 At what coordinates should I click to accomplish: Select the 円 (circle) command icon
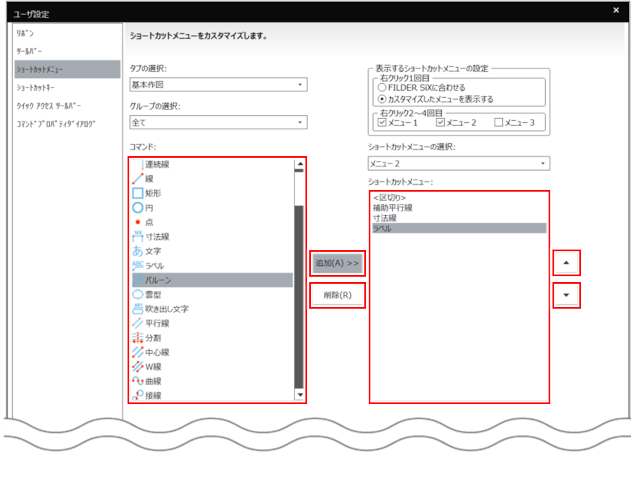(138, 207)
